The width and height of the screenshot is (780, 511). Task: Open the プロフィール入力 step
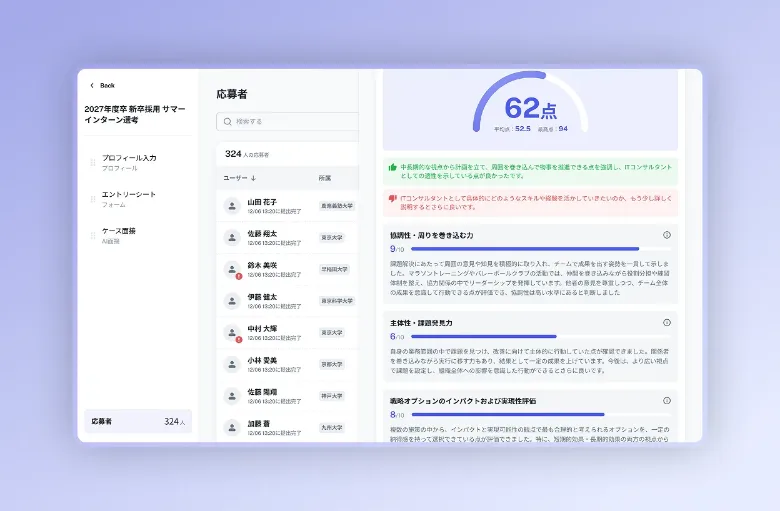[x=129, y=163]
